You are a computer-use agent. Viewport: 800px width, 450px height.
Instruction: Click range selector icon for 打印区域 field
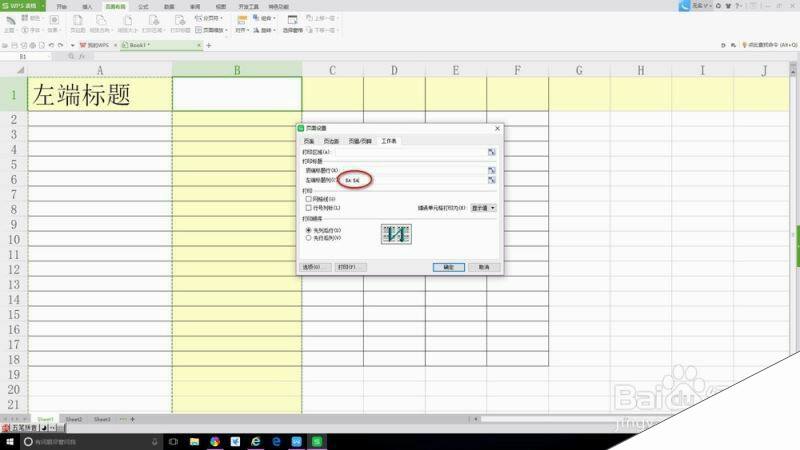coord(492,151)
